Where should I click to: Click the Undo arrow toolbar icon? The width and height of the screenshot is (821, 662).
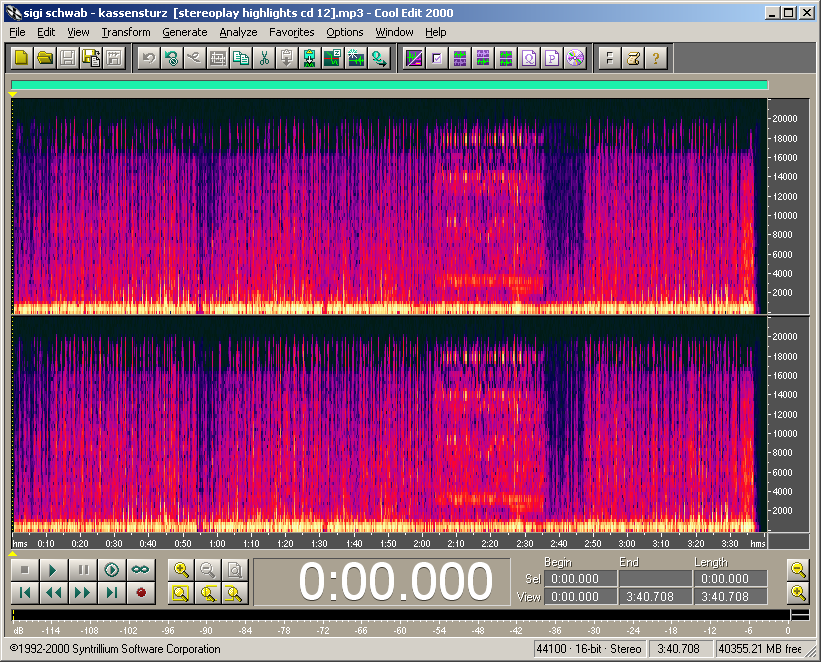coord(148,58)
